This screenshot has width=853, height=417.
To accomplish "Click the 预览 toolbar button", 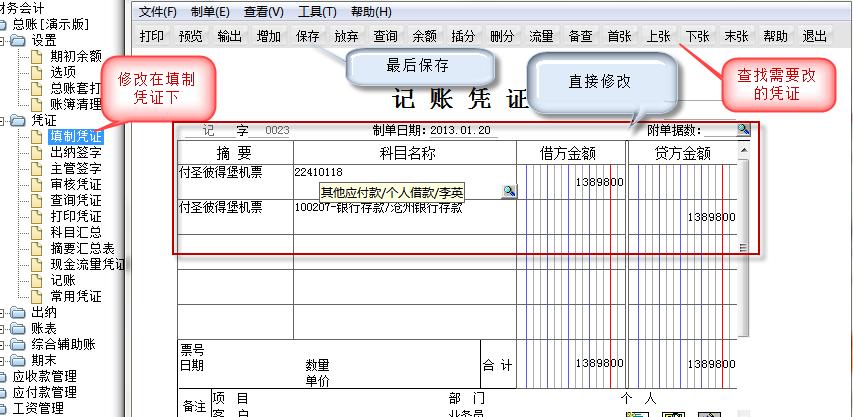I will click(190, 36).
